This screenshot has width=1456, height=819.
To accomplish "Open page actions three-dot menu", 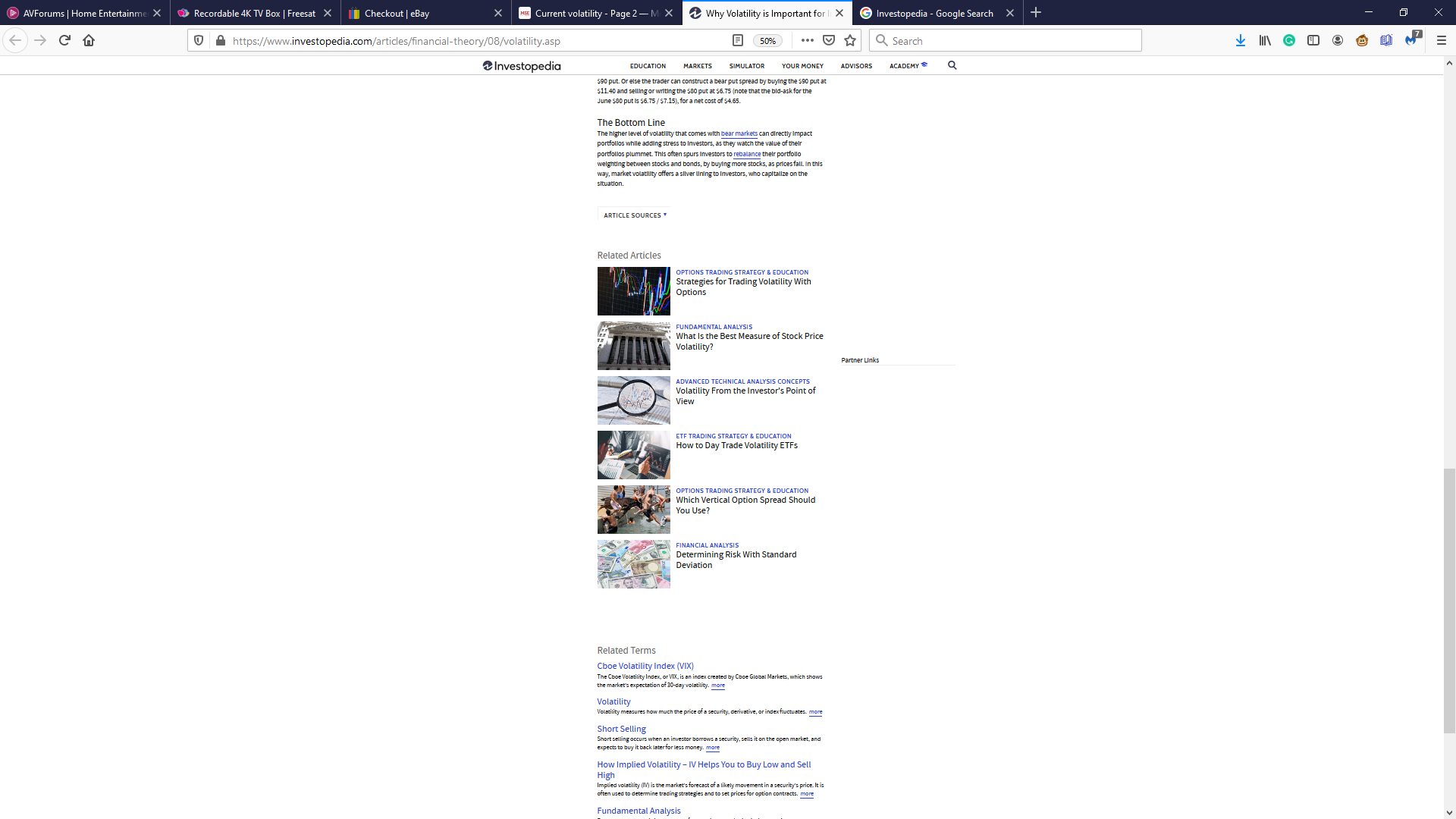I will (807, 40).
